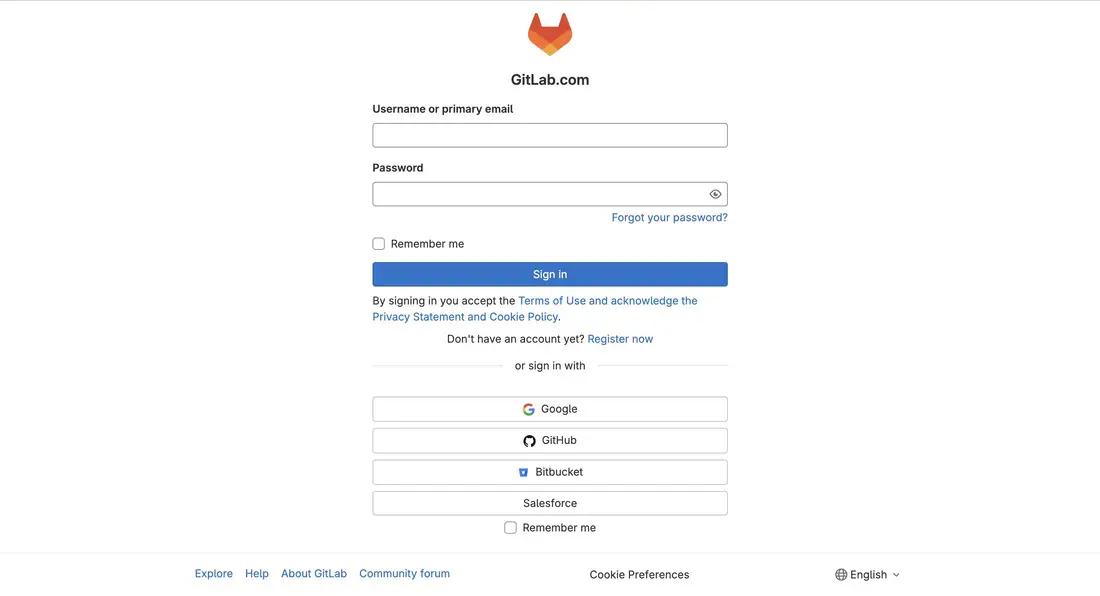Click the GitHub octocat icon
This screenshot has width=1100, height=596.
tap(530, 441)
